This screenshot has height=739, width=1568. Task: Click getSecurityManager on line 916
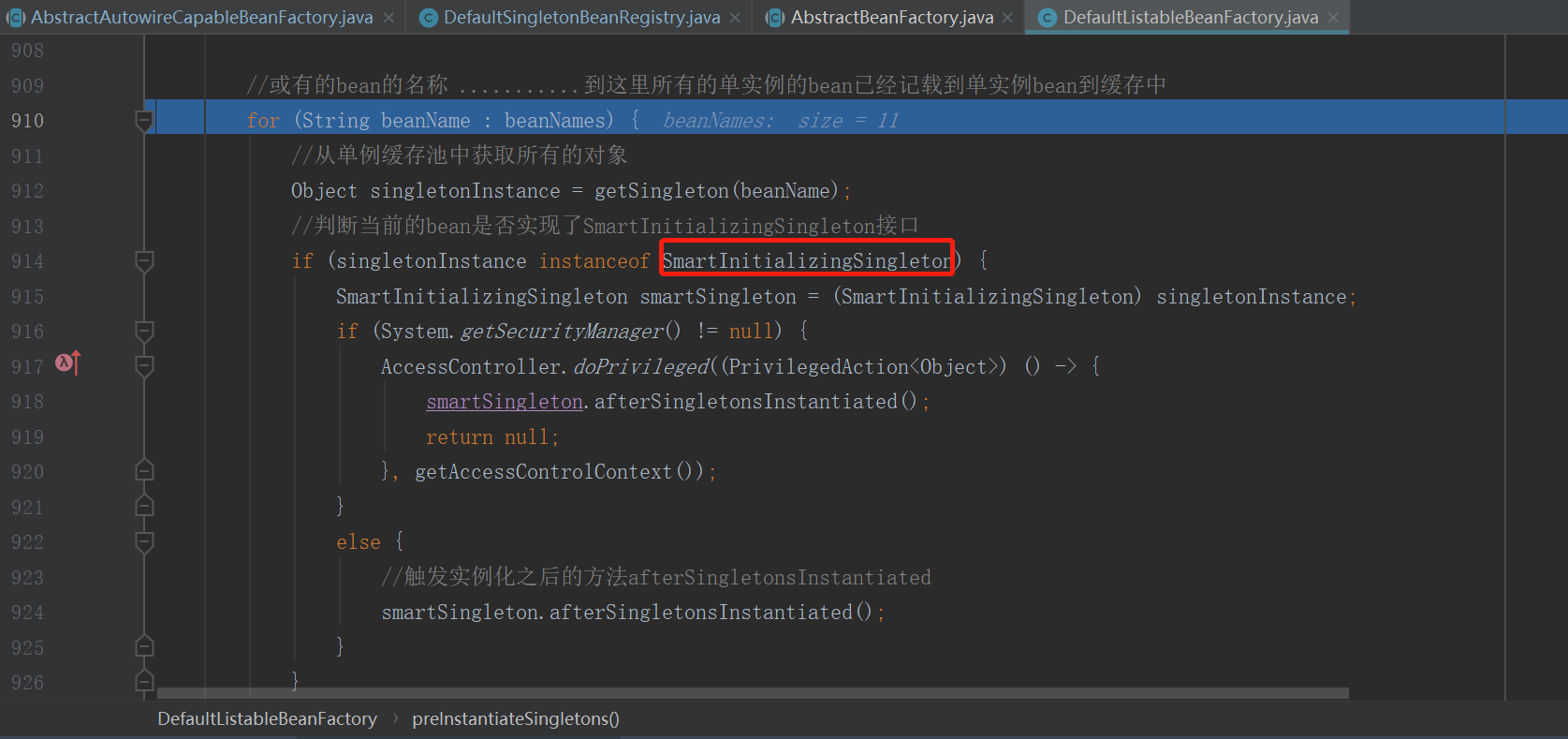[x=562, y=332]
